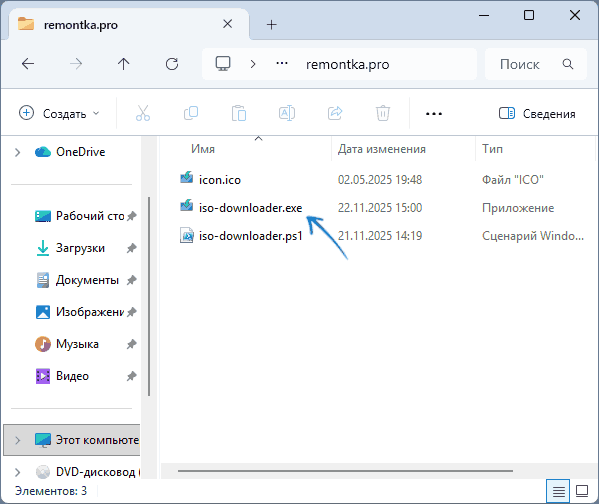599x504 pixels.
Task: Click the icon.ico file icon
Action: pos(186,179)
